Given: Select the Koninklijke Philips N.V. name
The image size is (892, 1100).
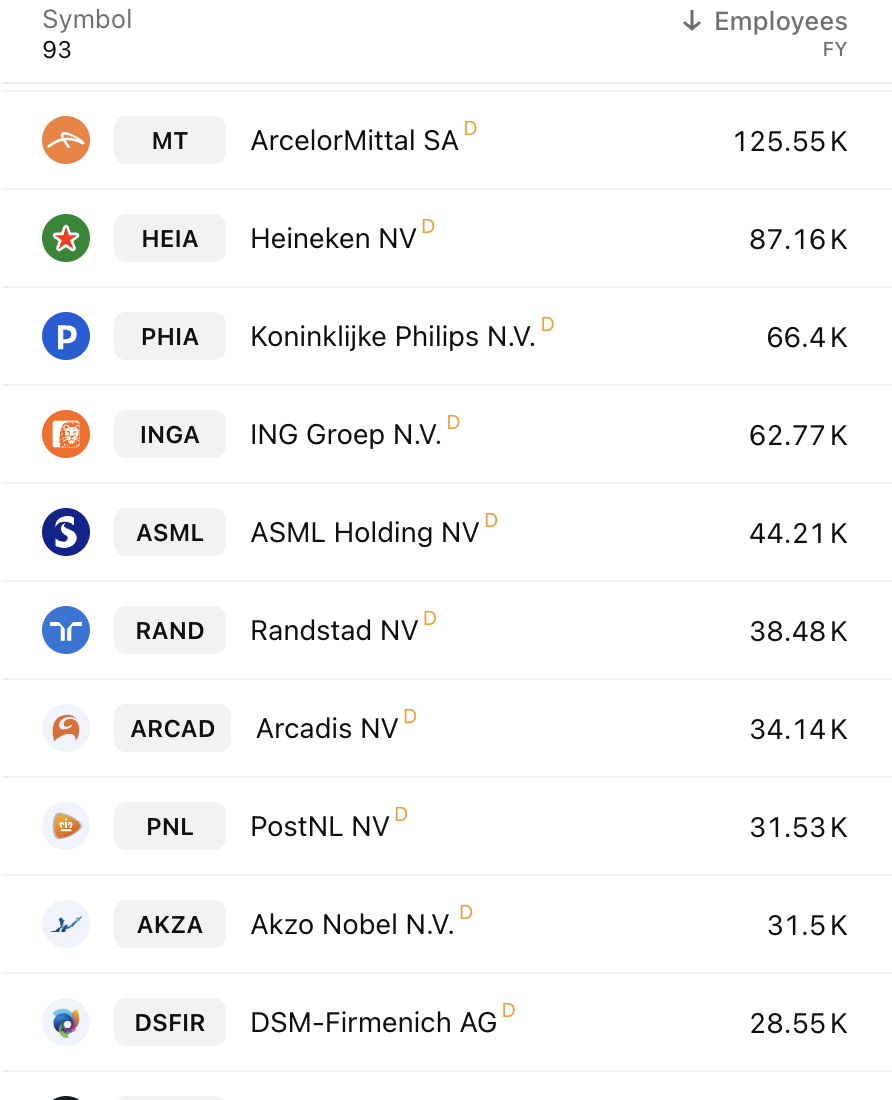Looking at the screenshot, I should pos(393,337).
